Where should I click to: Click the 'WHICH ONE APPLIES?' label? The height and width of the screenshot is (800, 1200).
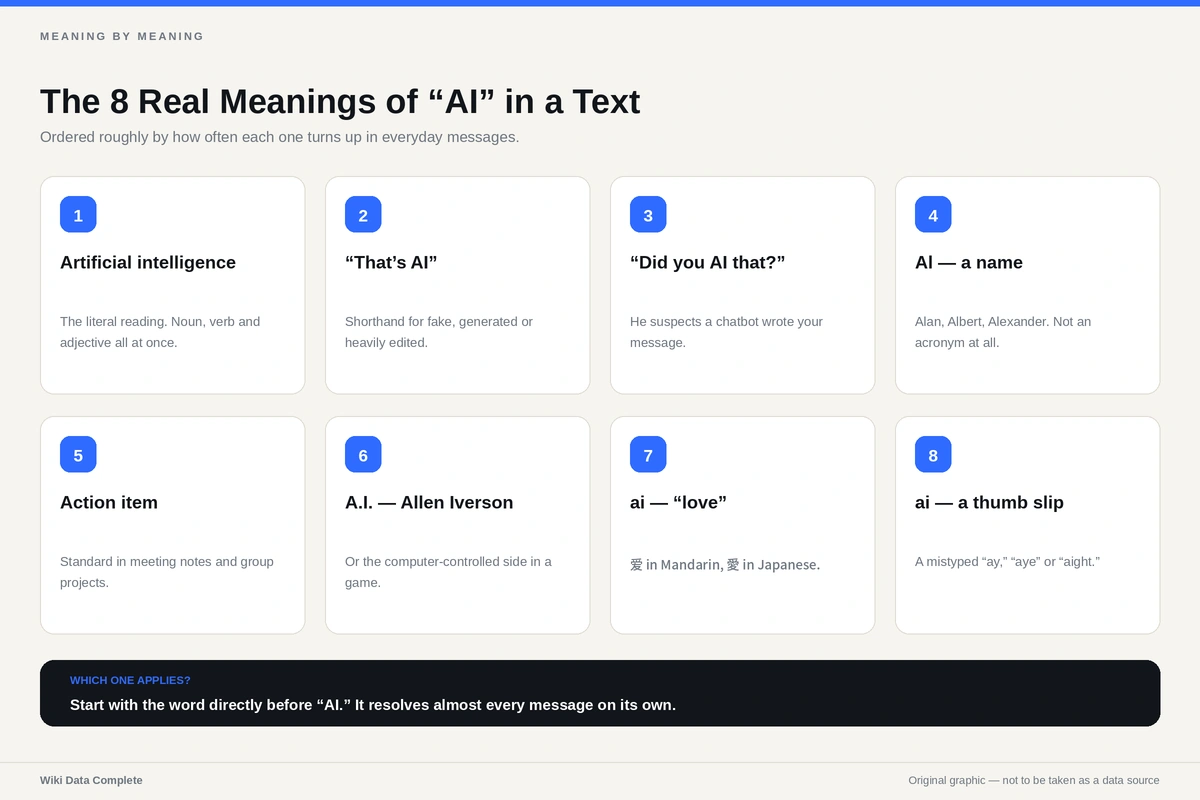pos(130,680)
